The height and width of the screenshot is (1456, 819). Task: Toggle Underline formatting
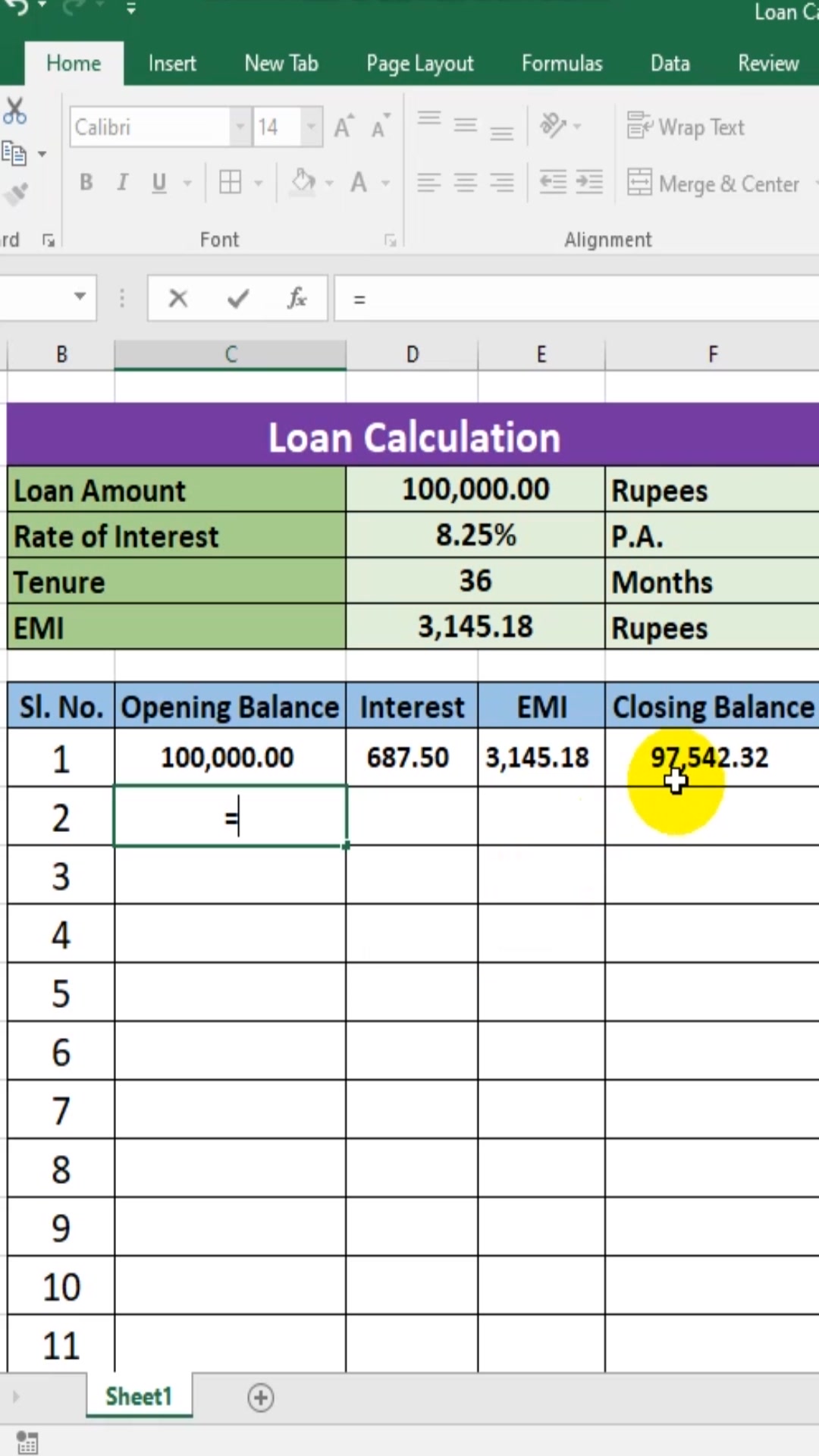tap(158, 183)
